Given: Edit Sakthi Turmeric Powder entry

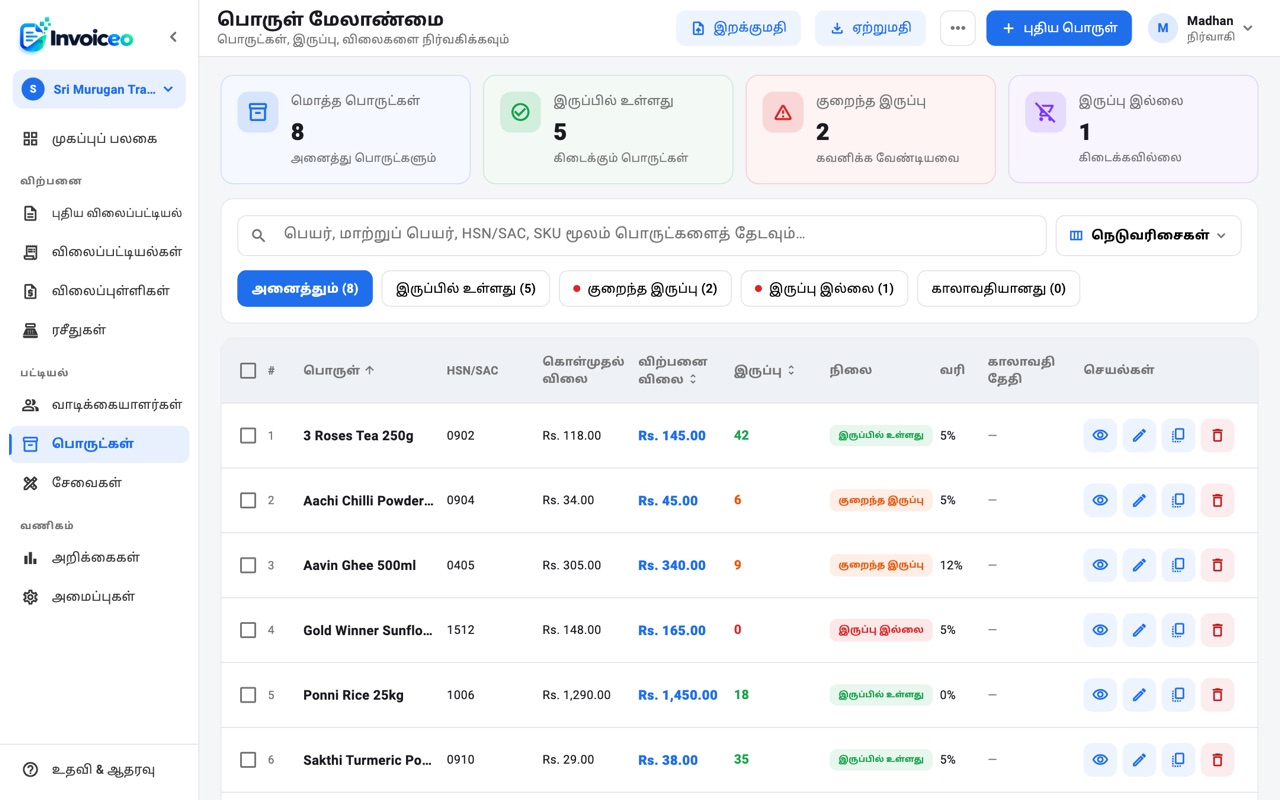Looking at the screenshot, I should 1139,760.
